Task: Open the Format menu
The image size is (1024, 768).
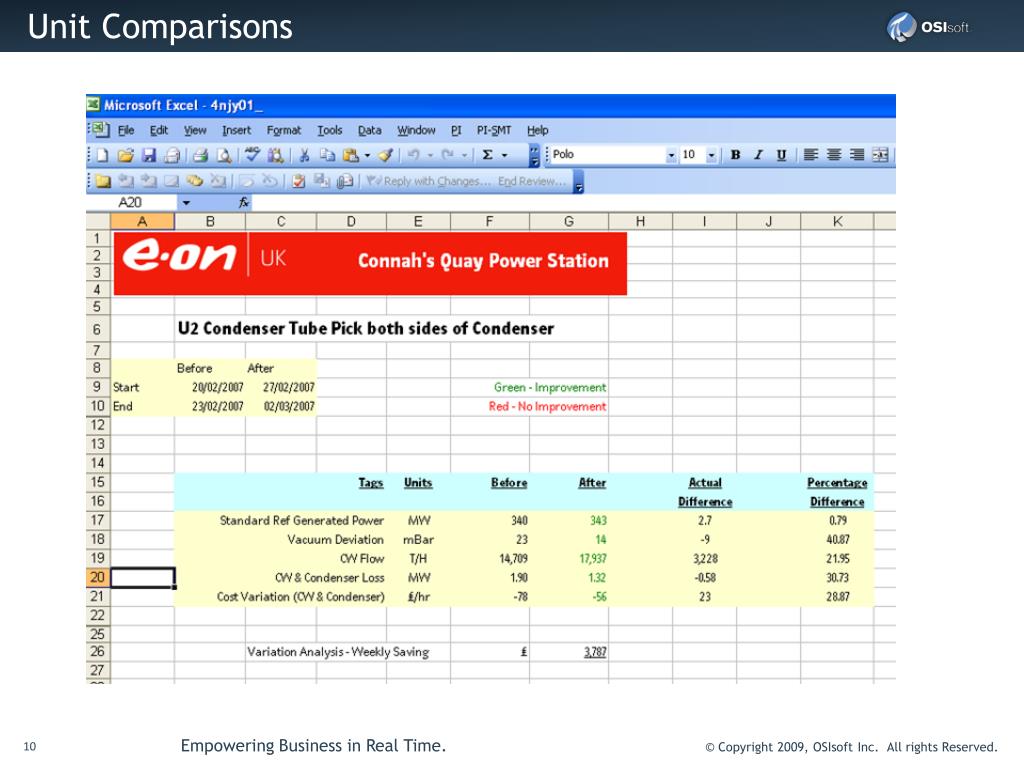Action: click(x=283, y=130)
